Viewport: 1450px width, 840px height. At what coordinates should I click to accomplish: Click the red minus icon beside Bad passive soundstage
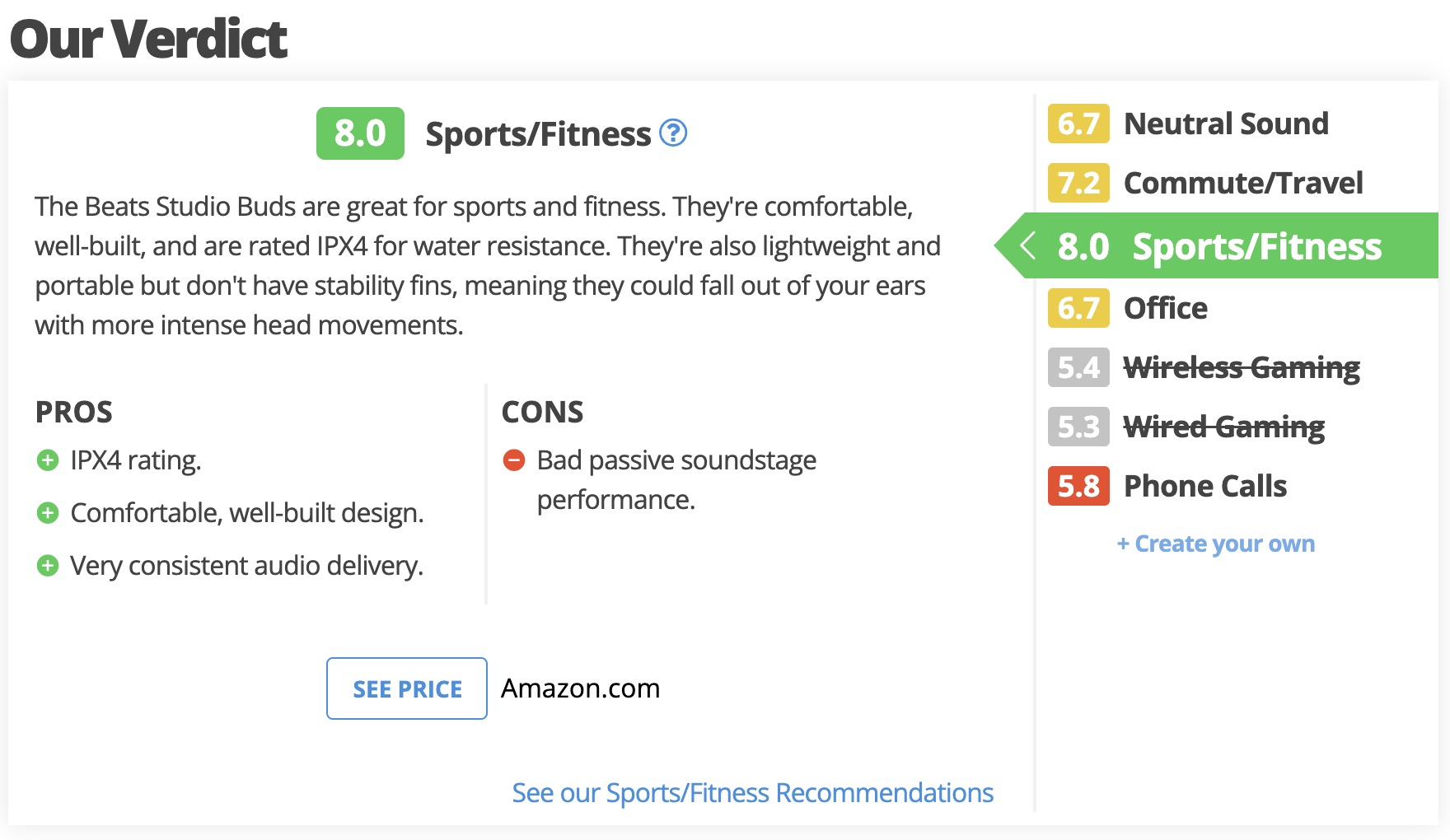[514, 460]
